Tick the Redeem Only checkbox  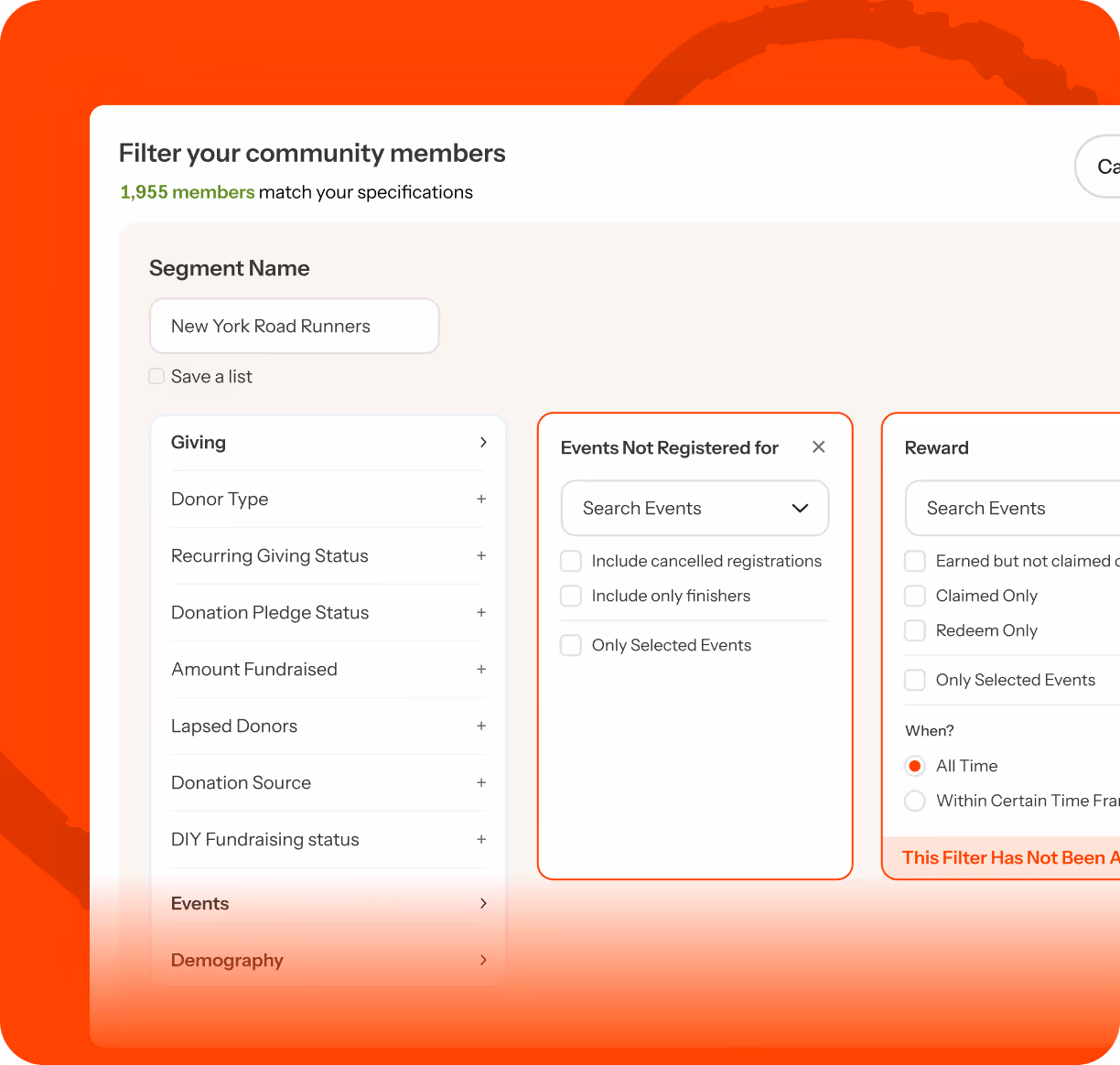915,630
